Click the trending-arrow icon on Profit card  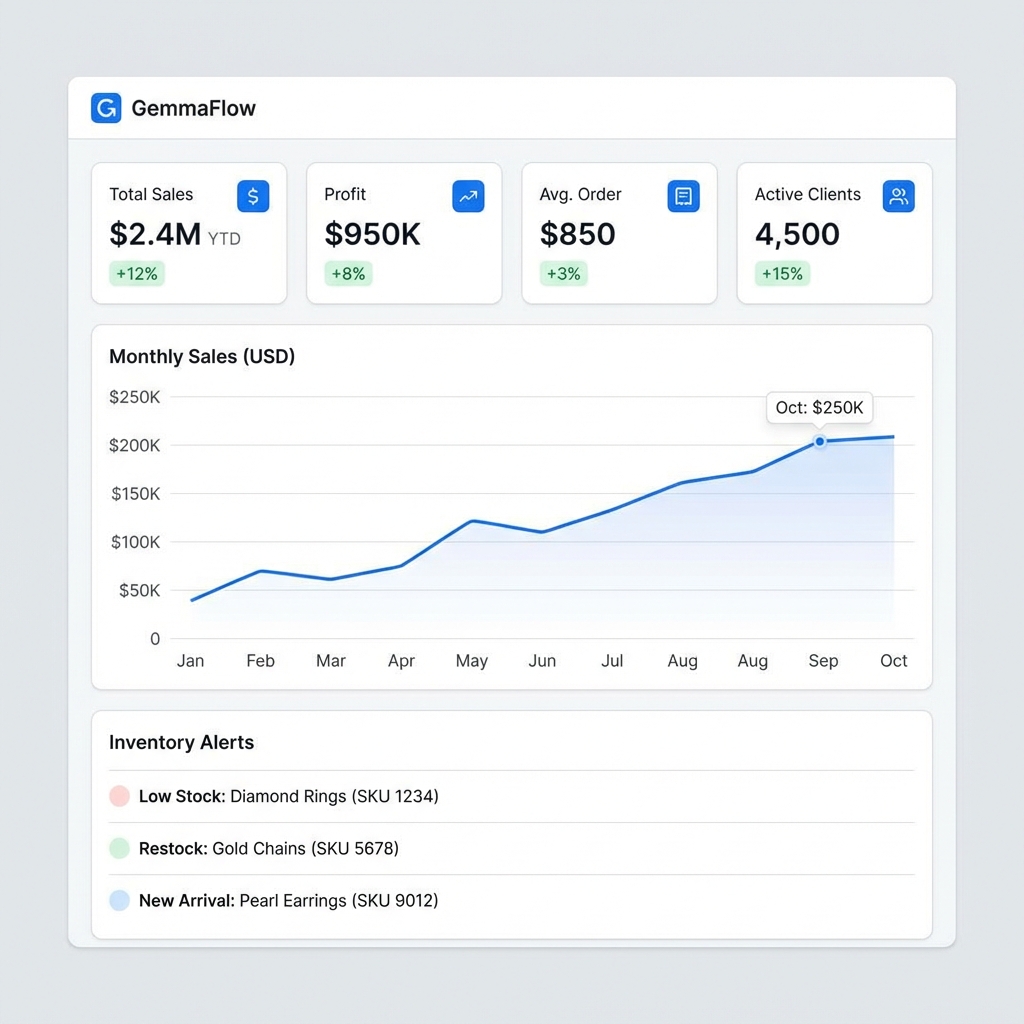pyautogui.click(x=468, y=196)
